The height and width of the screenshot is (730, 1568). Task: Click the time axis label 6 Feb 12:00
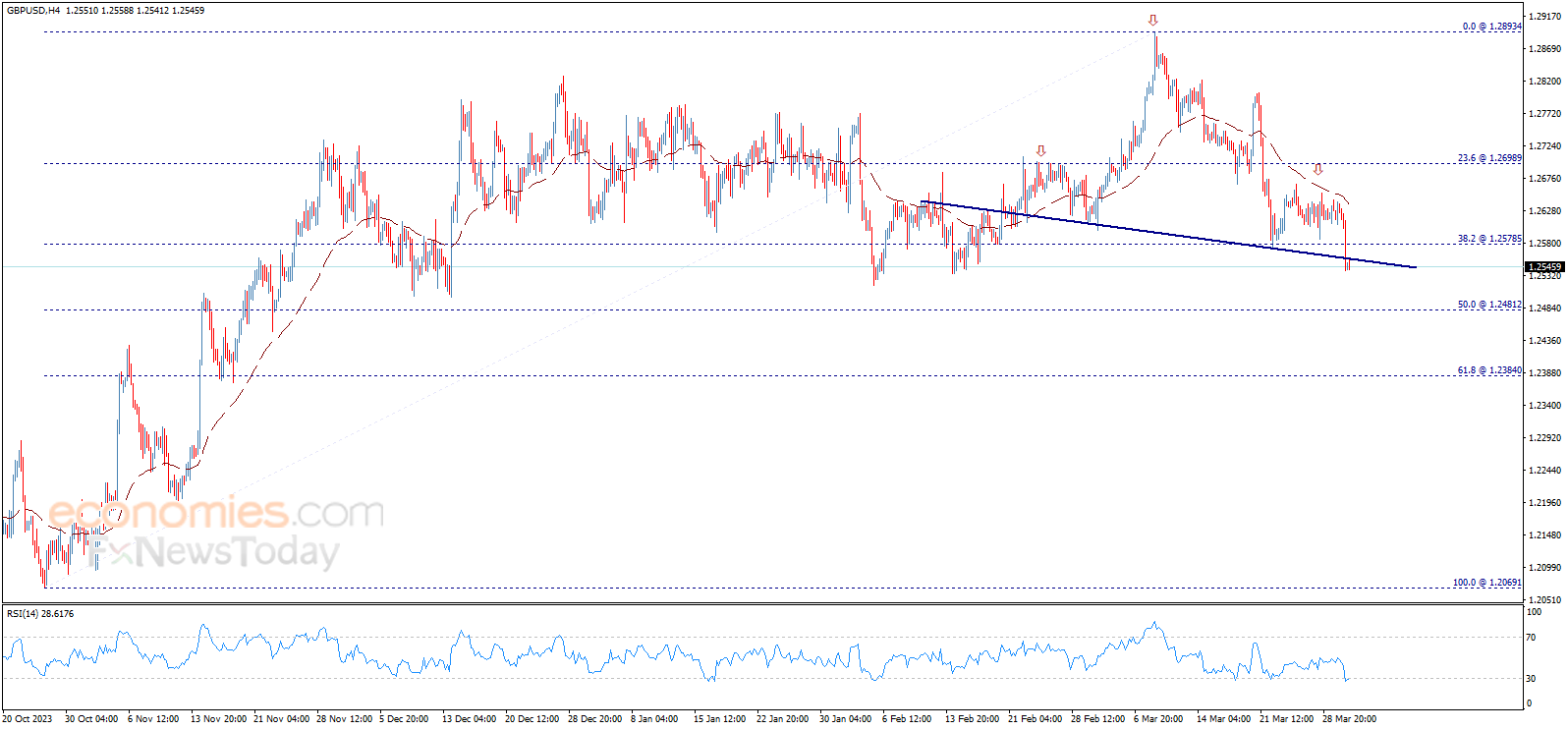908,719
